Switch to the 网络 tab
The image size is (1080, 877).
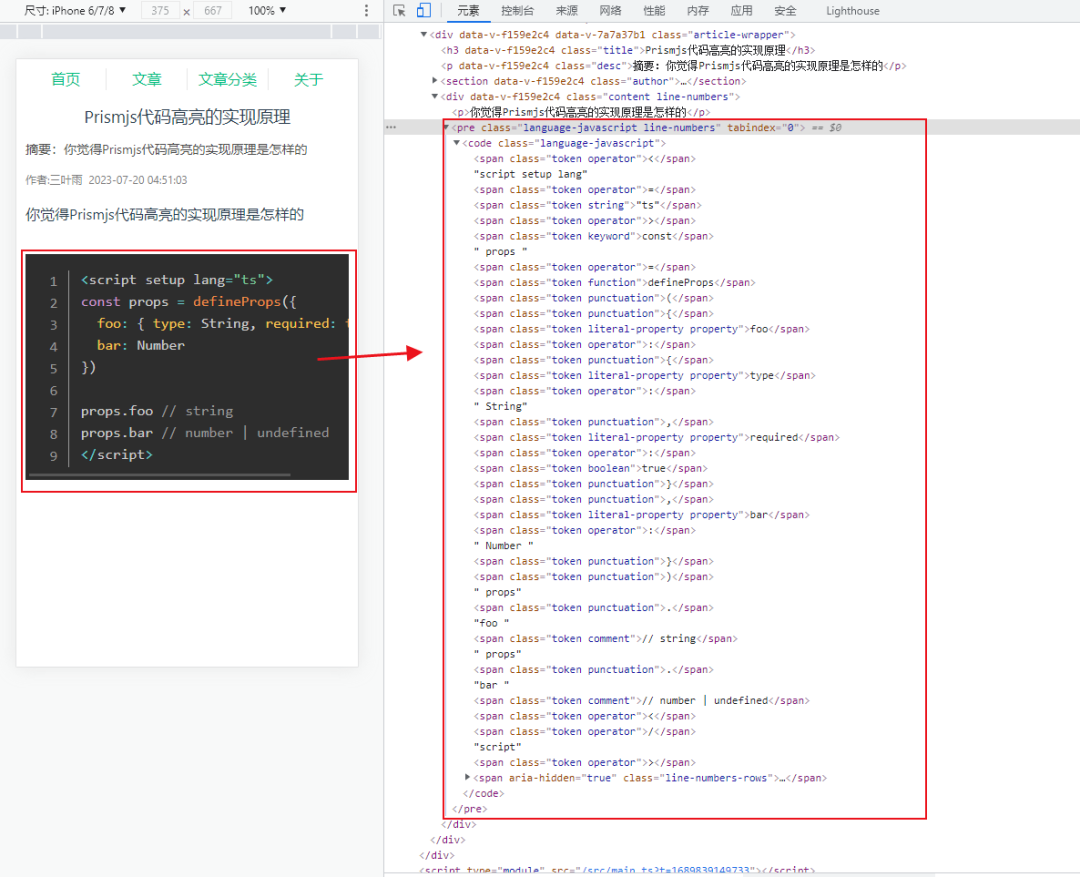(610, 11)
